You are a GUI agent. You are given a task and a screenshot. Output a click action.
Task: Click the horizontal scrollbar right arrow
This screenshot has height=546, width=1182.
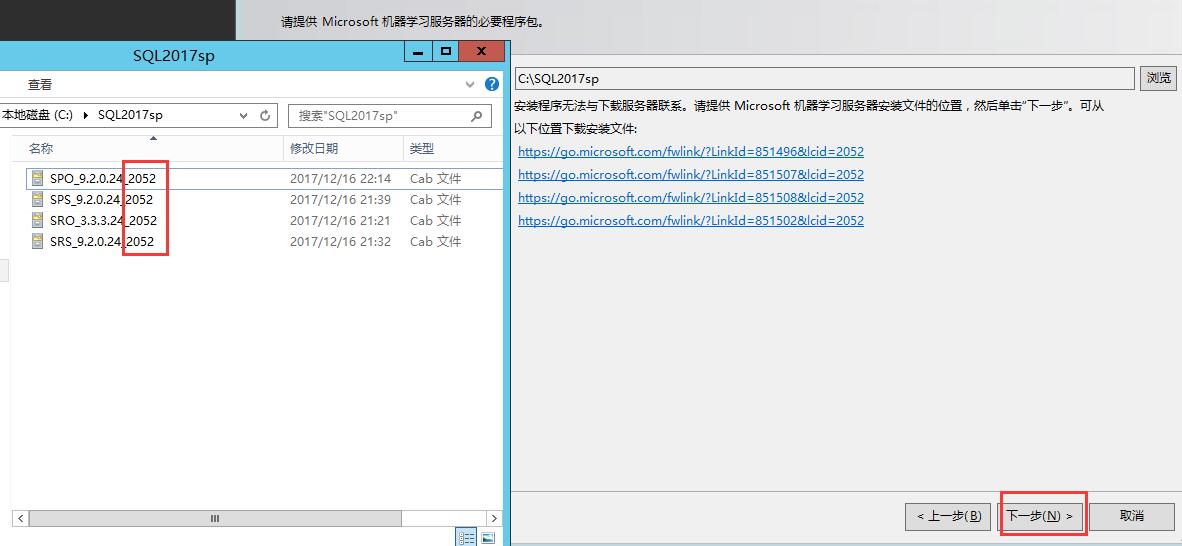tap(493, 519)
